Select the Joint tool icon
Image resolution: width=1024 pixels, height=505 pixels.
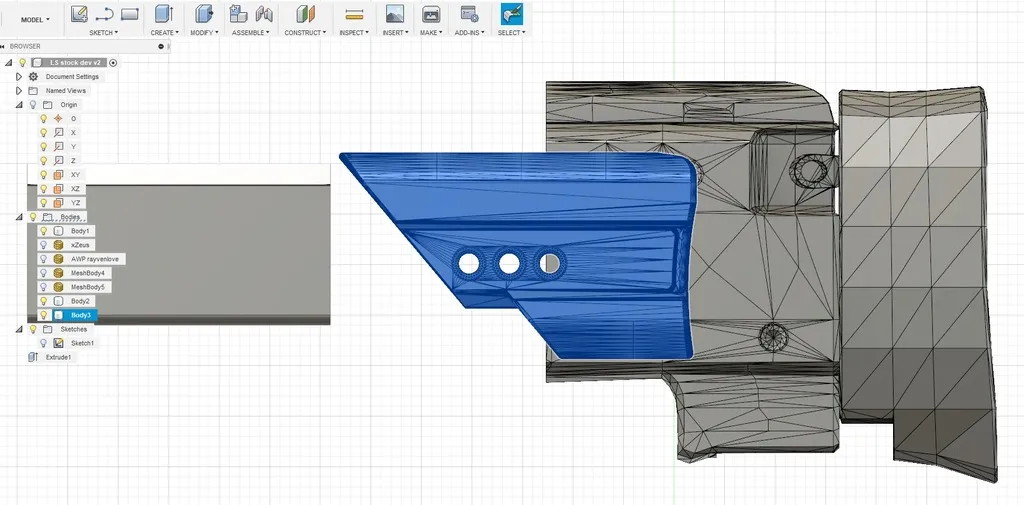264,14
